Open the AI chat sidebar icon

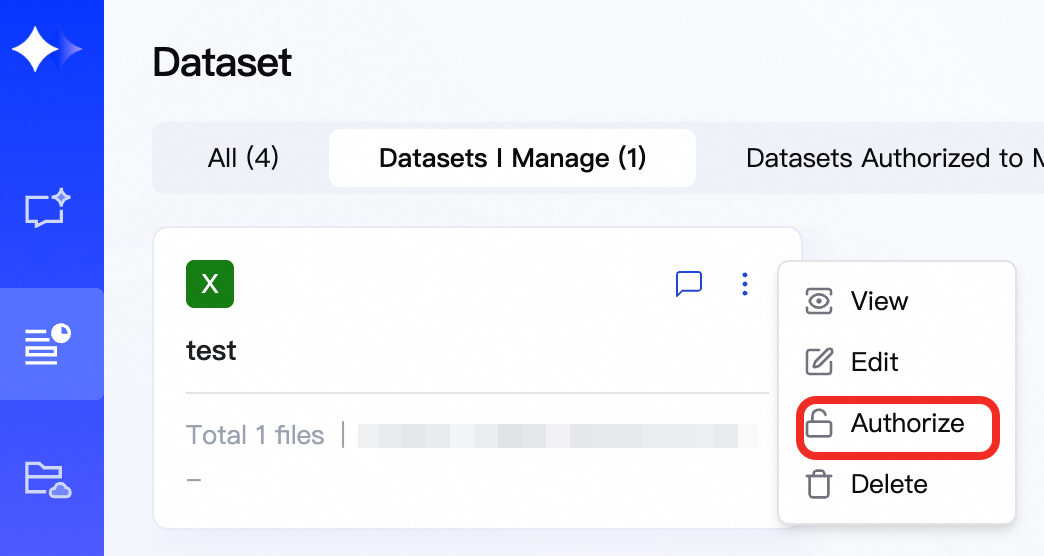47,209
